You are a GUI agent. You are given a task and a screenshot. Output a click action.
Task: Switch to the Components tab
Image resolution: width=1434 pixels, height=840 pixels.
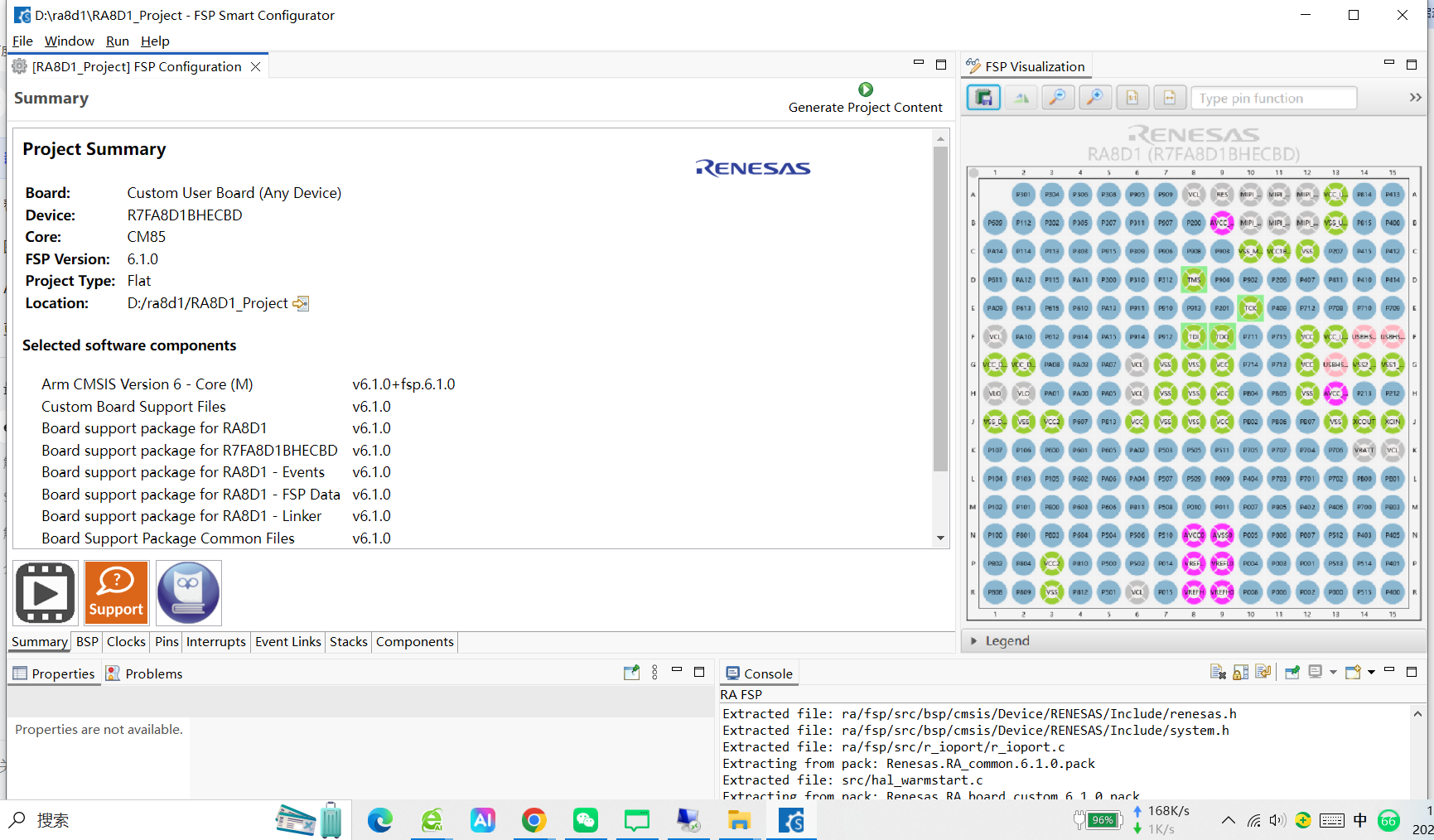[415, 642]
